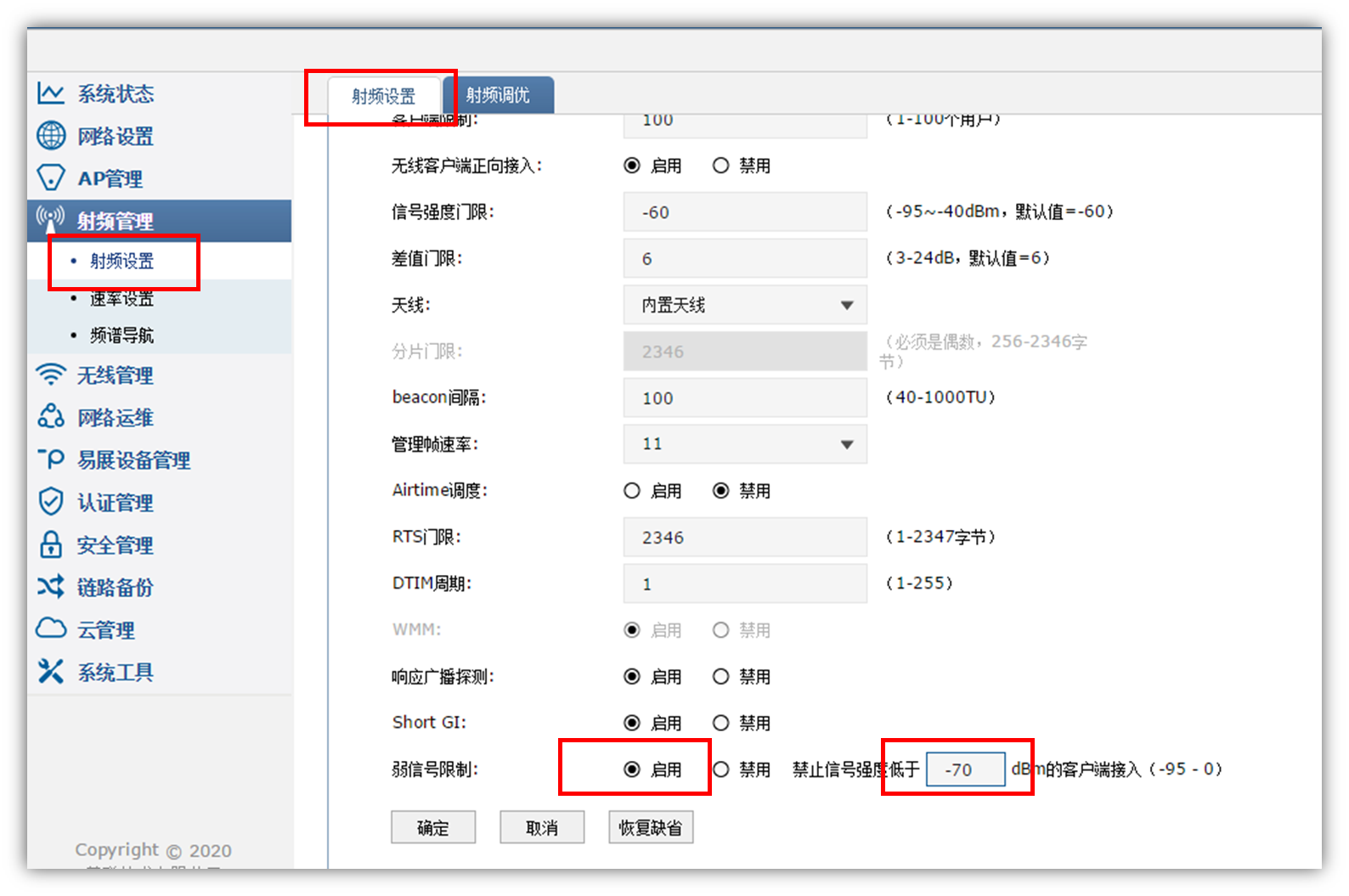1349x896 pixels.
Task: Click the AP管理 icon
Action: click(x=51, y=178)
